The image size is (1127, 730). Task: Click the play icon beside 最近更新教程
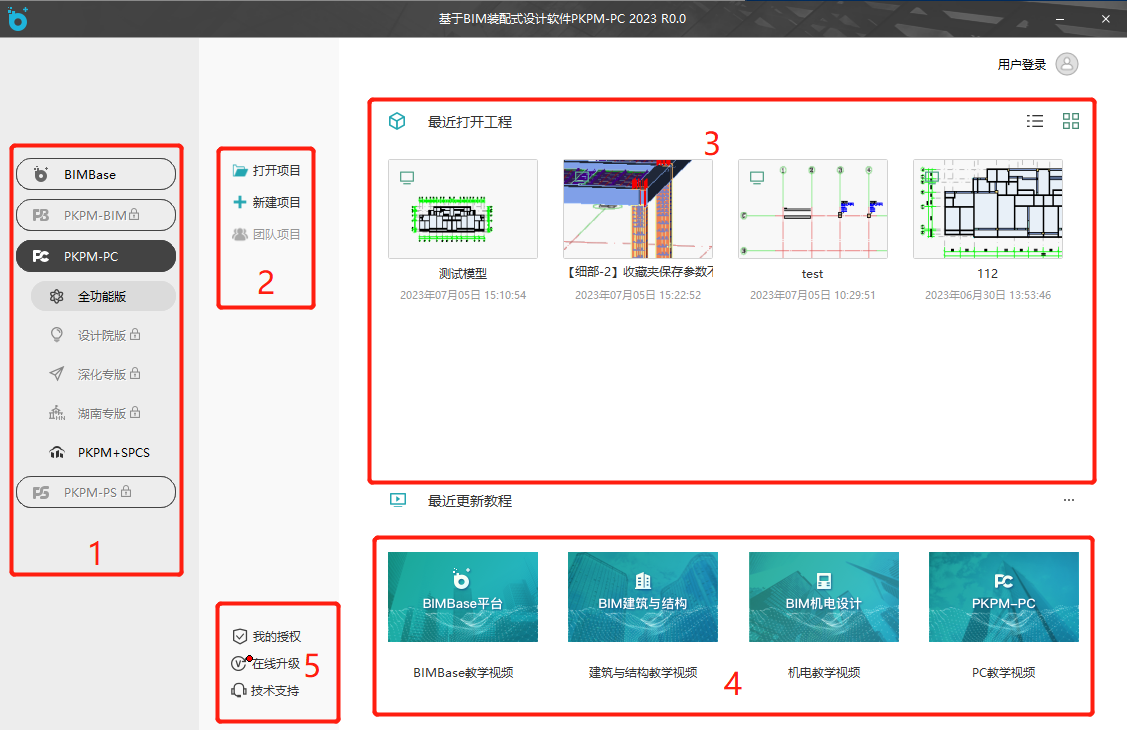(397, 500)
